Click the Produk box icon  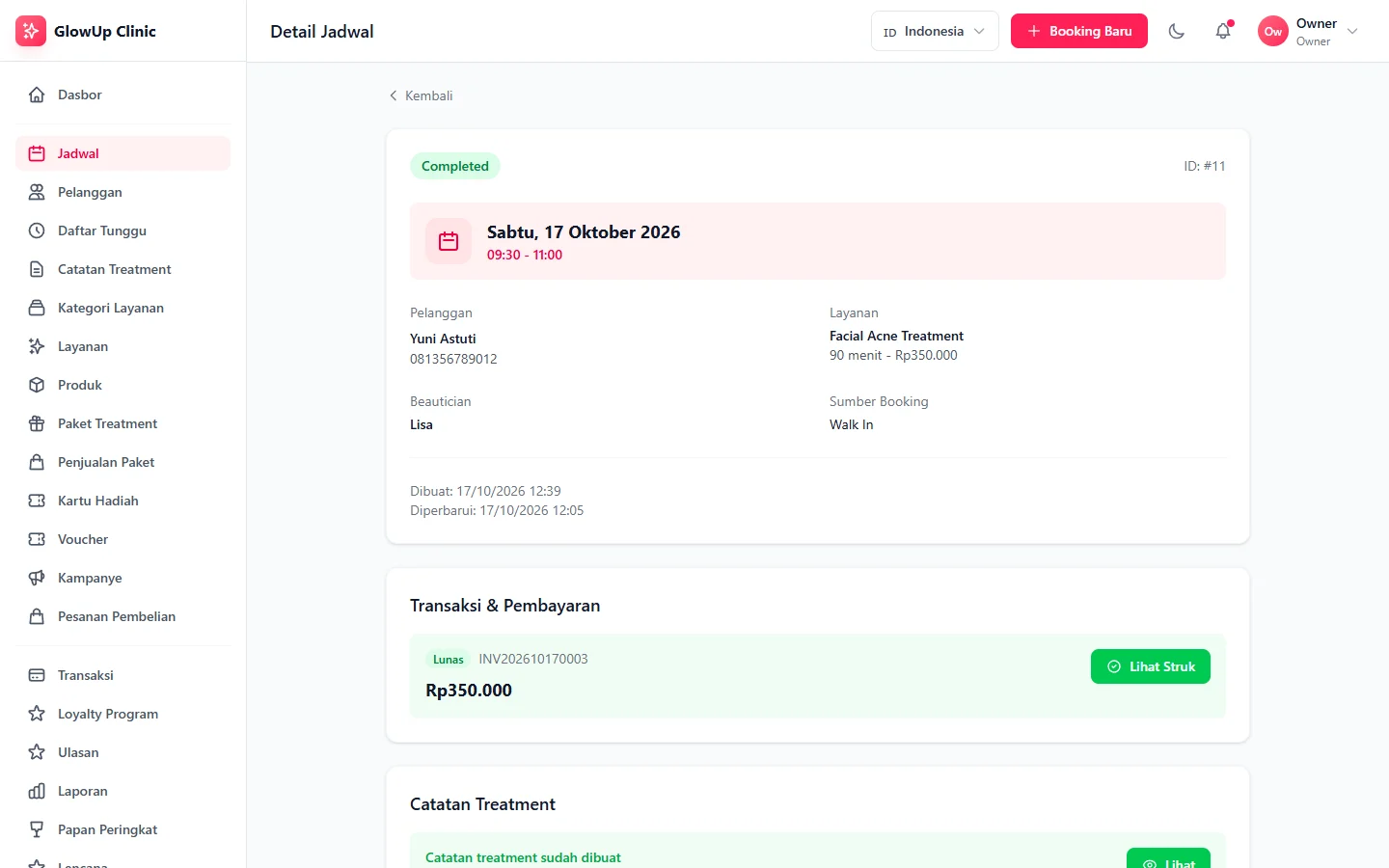tap(37, 385)
